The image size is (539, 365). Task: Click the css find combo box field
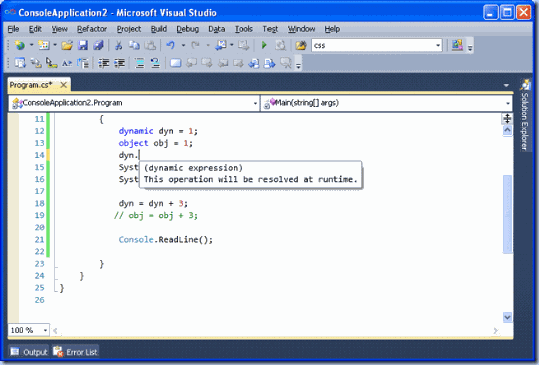[373, 45]
